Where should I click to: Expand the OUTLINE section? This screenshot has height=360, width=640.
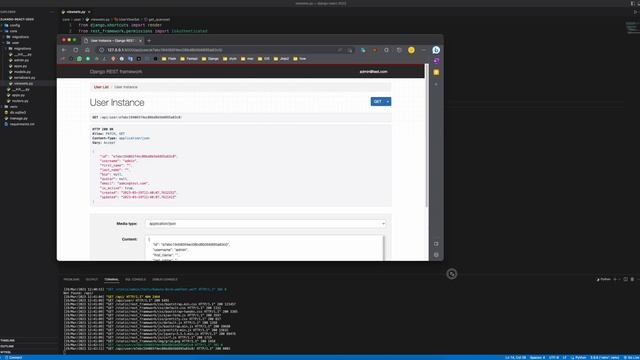pyautogui.click(x=7, y=346)
